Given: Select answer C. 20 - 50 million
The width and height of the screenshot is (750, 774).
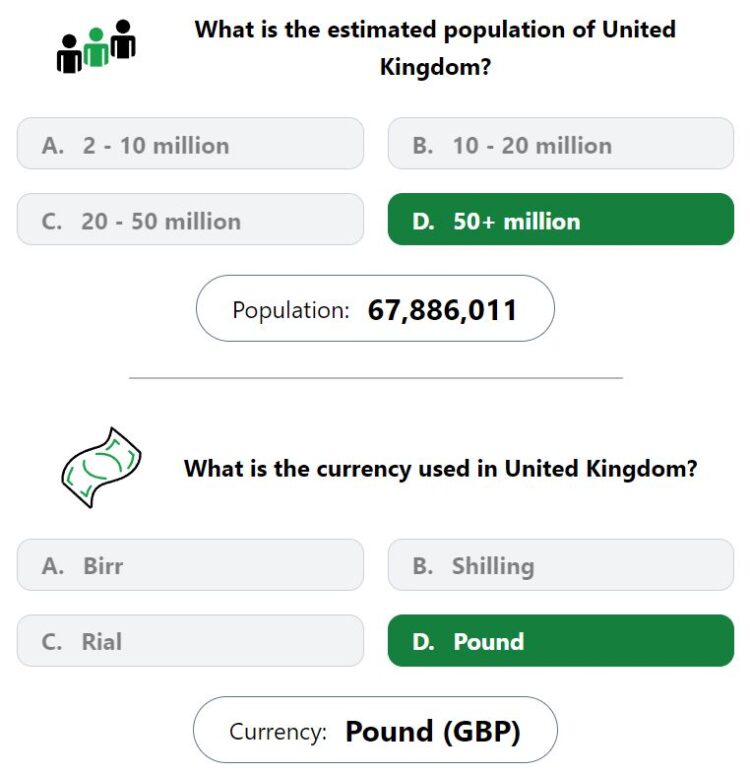Looking at the screenshot, I should [x=190, y=219].
